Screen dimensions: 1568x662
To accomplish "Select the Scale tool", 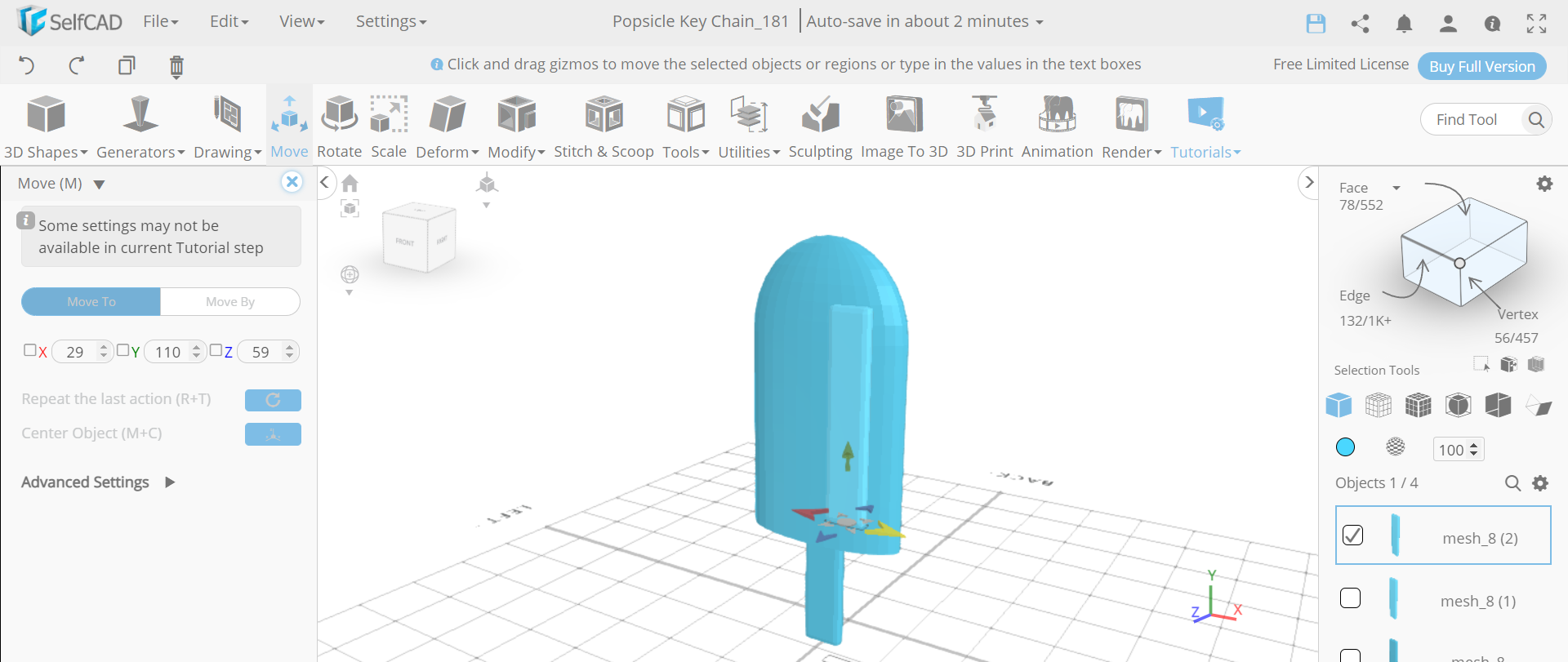I will (389, 127).
